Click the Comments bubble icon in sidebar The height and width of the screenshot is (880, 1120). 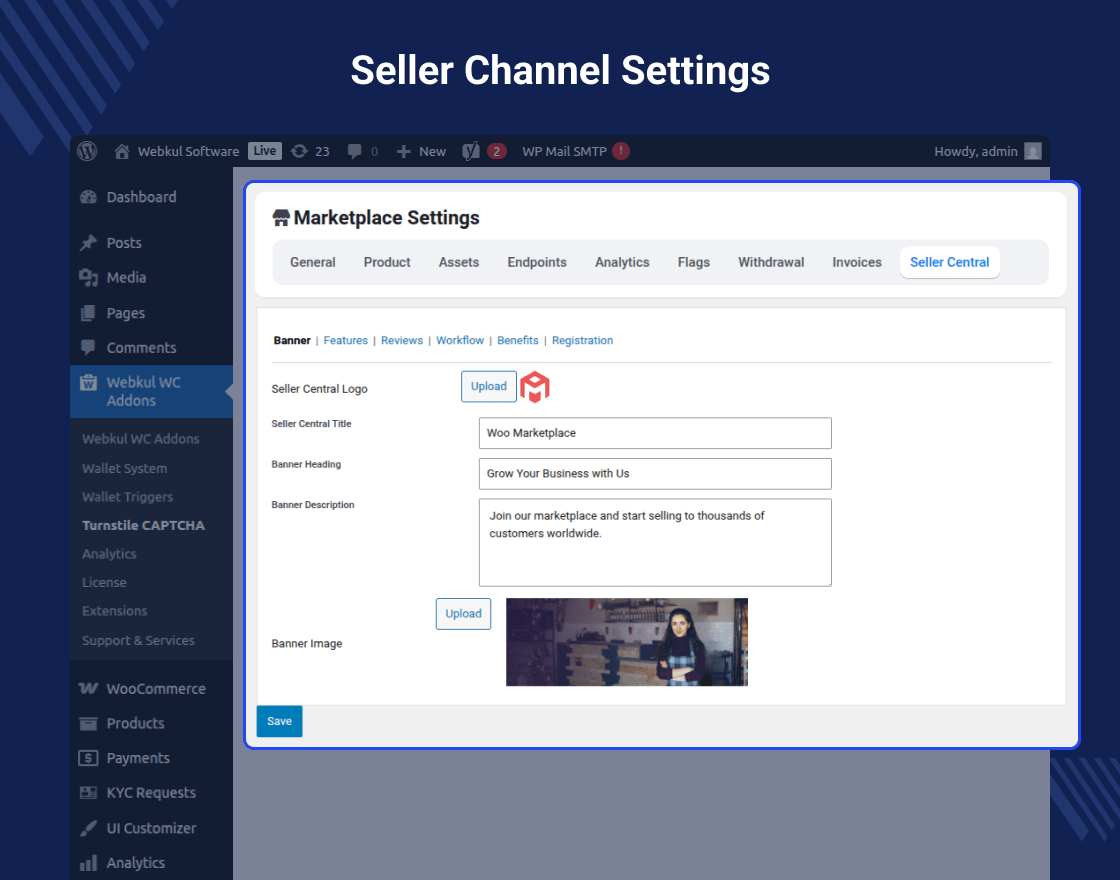point(89,348)
